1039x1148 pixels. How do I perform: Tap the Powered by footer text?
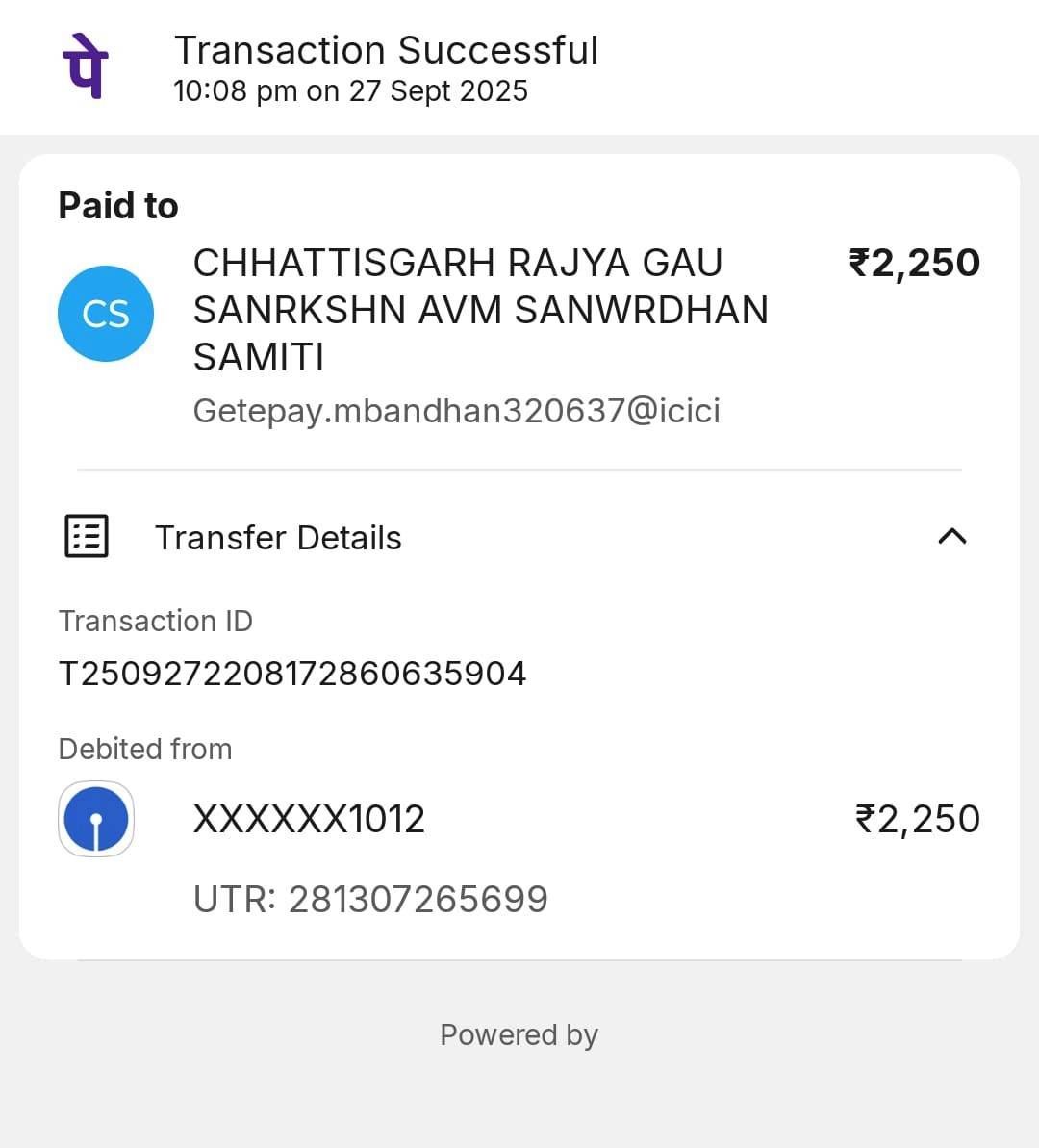519,1034
